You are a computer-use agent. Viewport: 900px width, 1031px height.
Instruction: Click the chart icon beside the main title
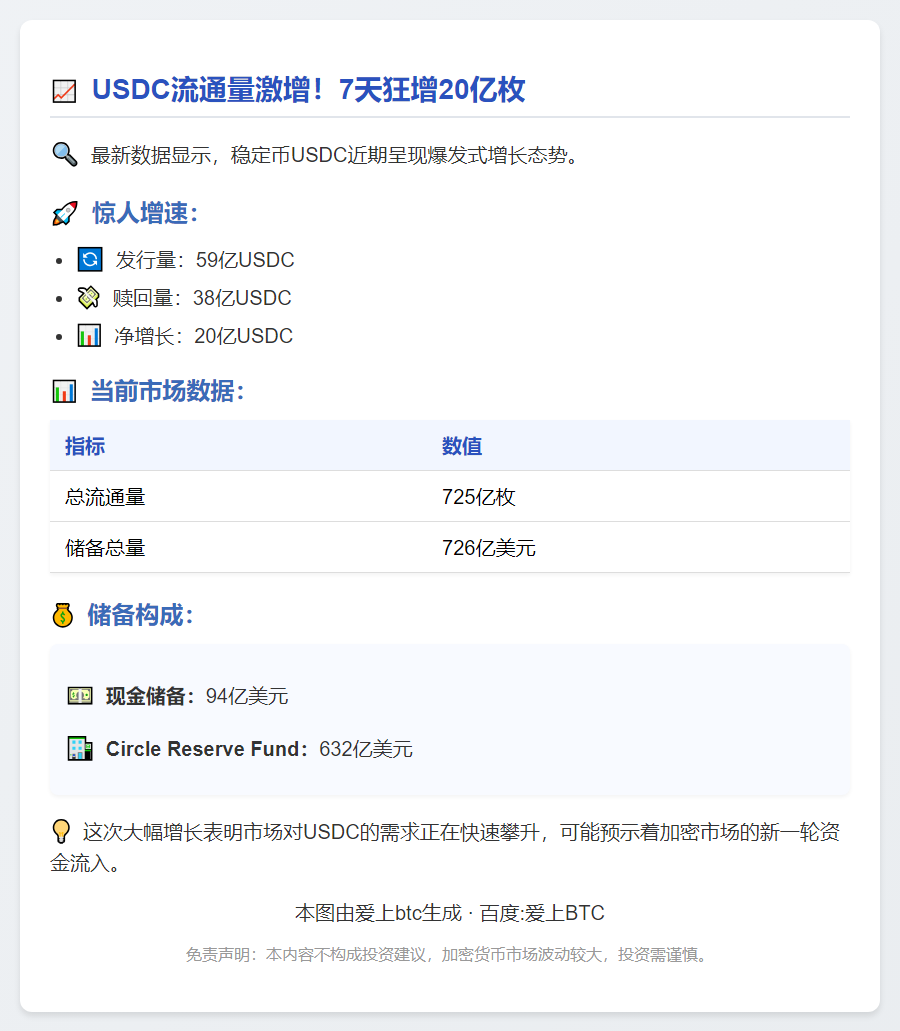pyautogui.click(x=64, y=91)
